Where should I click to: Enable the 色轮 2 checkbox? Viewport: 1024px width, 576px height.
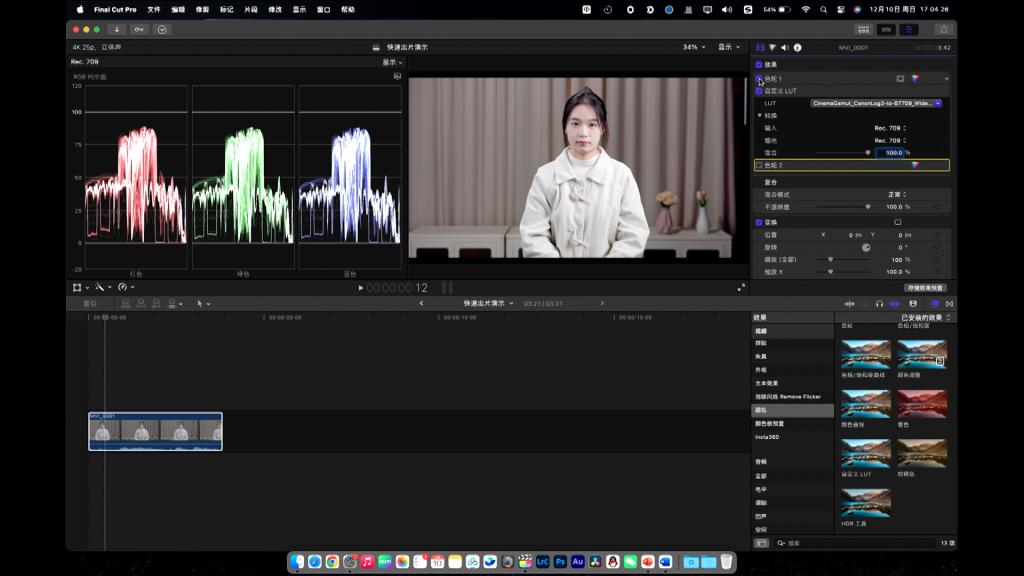coord(760,165)
